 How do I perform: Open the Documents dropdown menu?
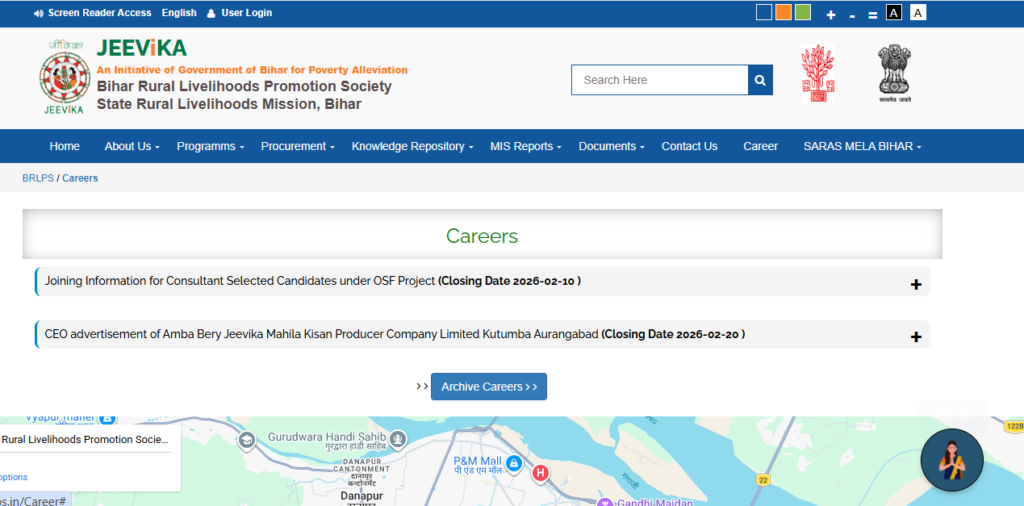(611, 146)
